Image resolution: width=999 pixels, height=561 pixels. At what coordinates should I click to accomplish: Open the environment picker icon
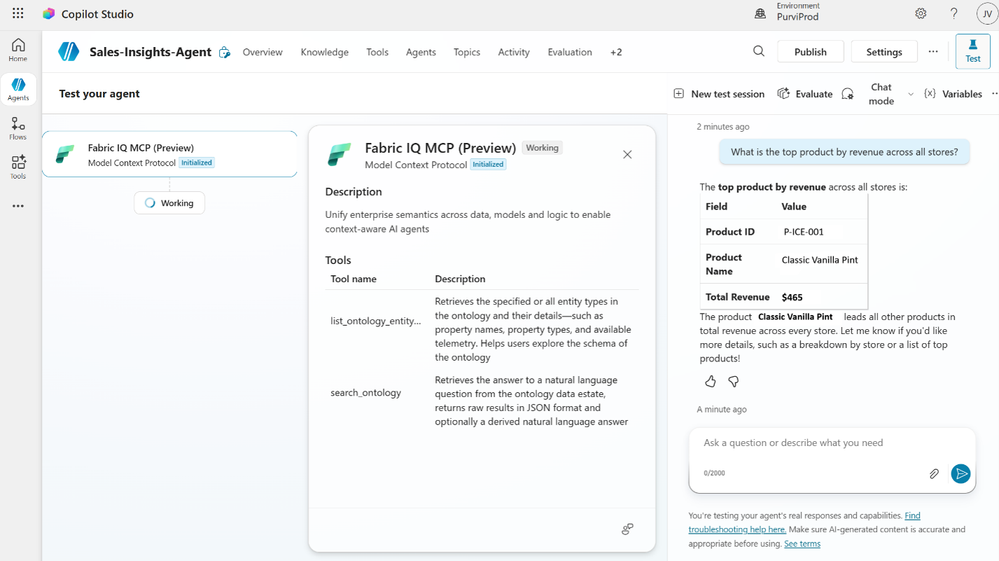tap(760, 13)
